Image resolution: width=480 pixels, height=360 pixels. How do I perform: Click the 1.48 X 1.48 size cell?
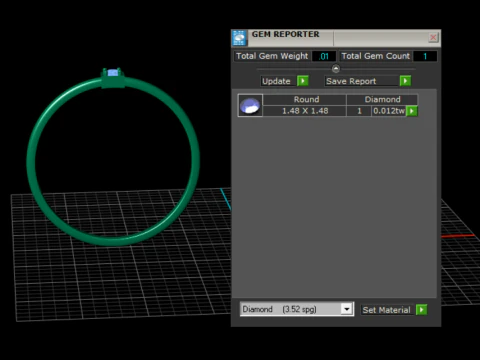coord(305,111)
